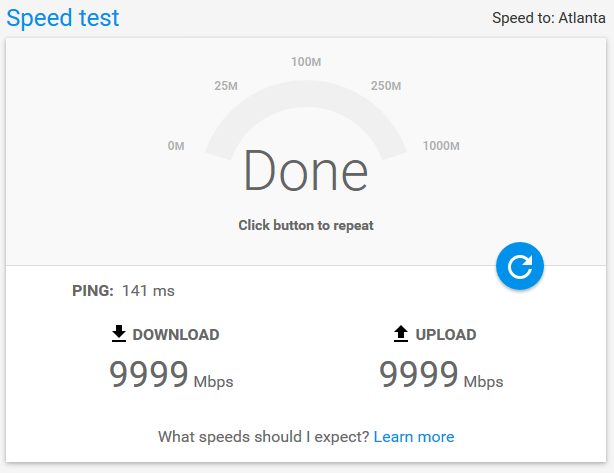
Task: Click the blue repeat test button
Action: point(520,266)
